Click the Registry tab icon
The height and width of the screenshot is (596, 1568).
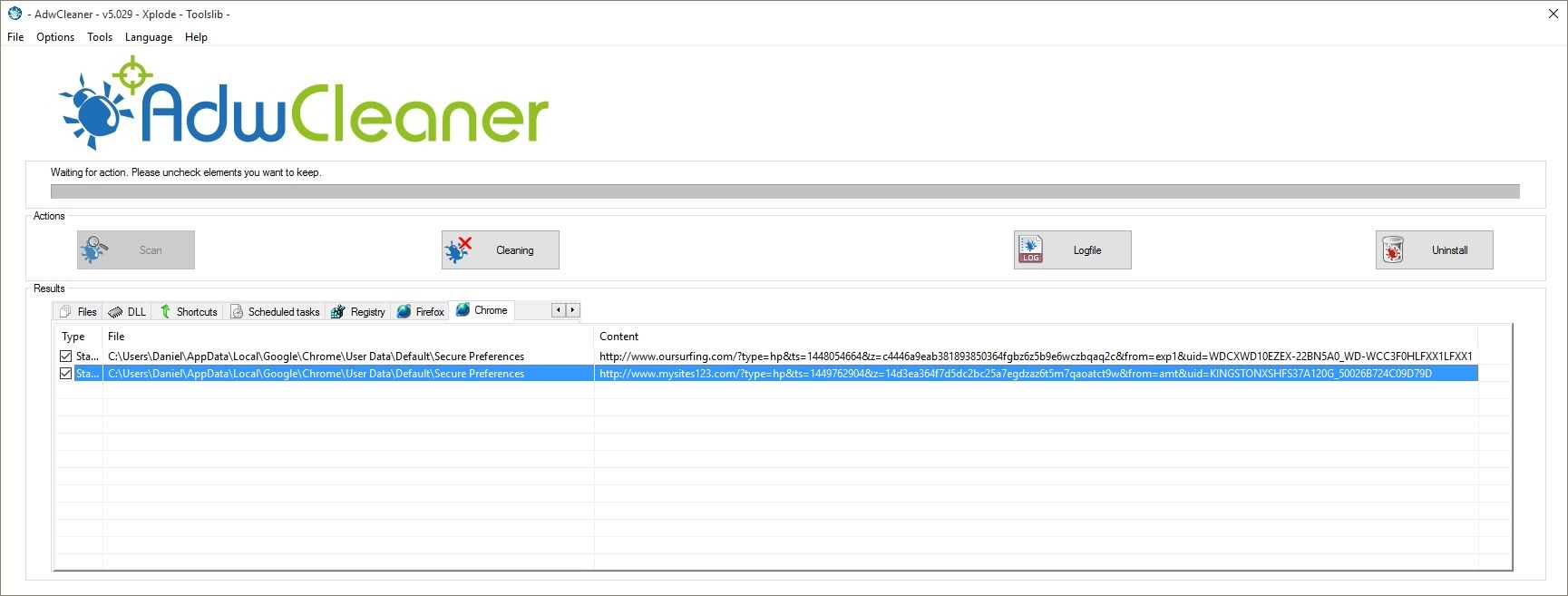coord(338,311)
